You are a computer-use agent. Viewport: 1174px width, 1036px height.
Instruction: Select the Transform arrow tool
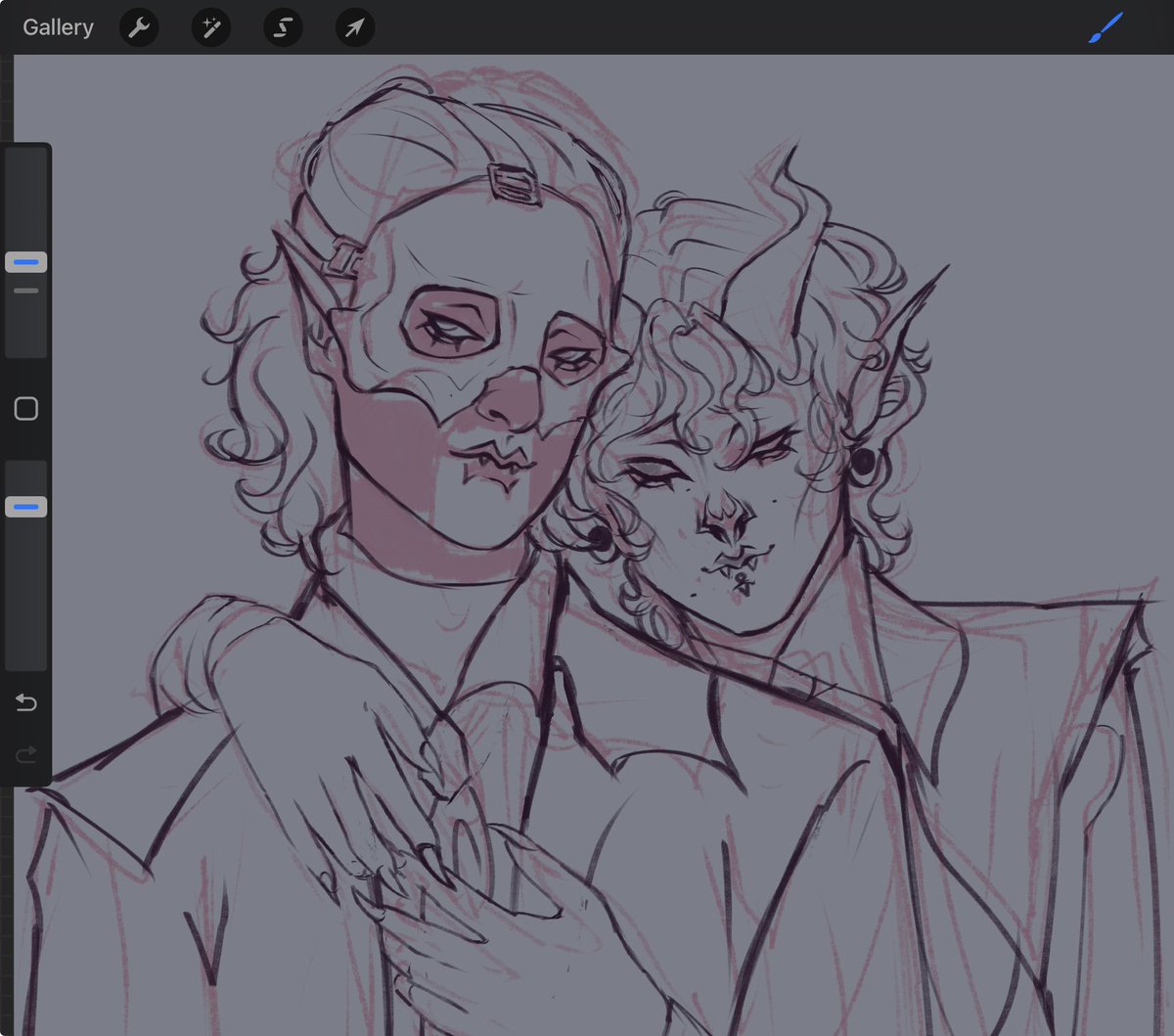pyautogui.click(x=354, y=26)
